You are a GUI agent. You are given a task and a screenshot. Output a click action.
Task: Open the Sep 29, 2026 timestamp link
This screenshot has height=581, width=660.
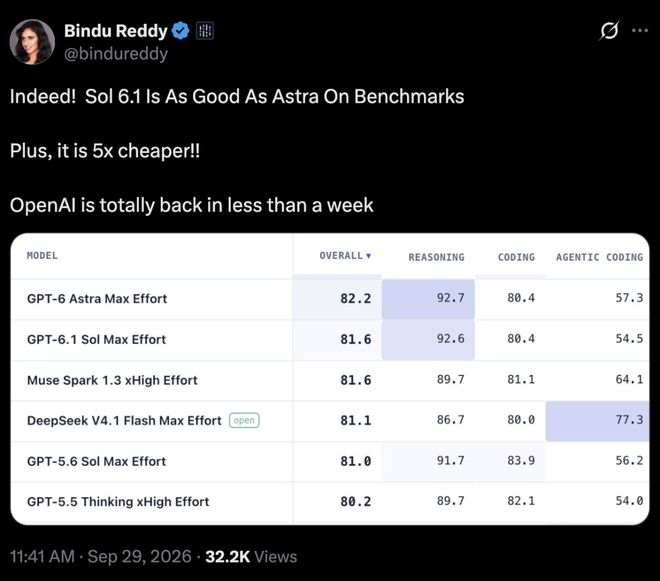pyautogui.click(x=139, y=557)
